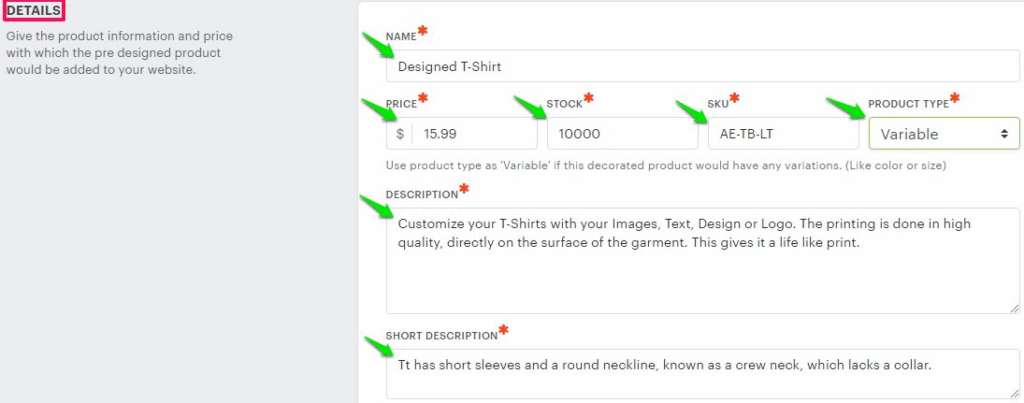Viewport: 1024px width, 403px height.
Task: Click the PRICE field label
Action: [x=401, y=104]
